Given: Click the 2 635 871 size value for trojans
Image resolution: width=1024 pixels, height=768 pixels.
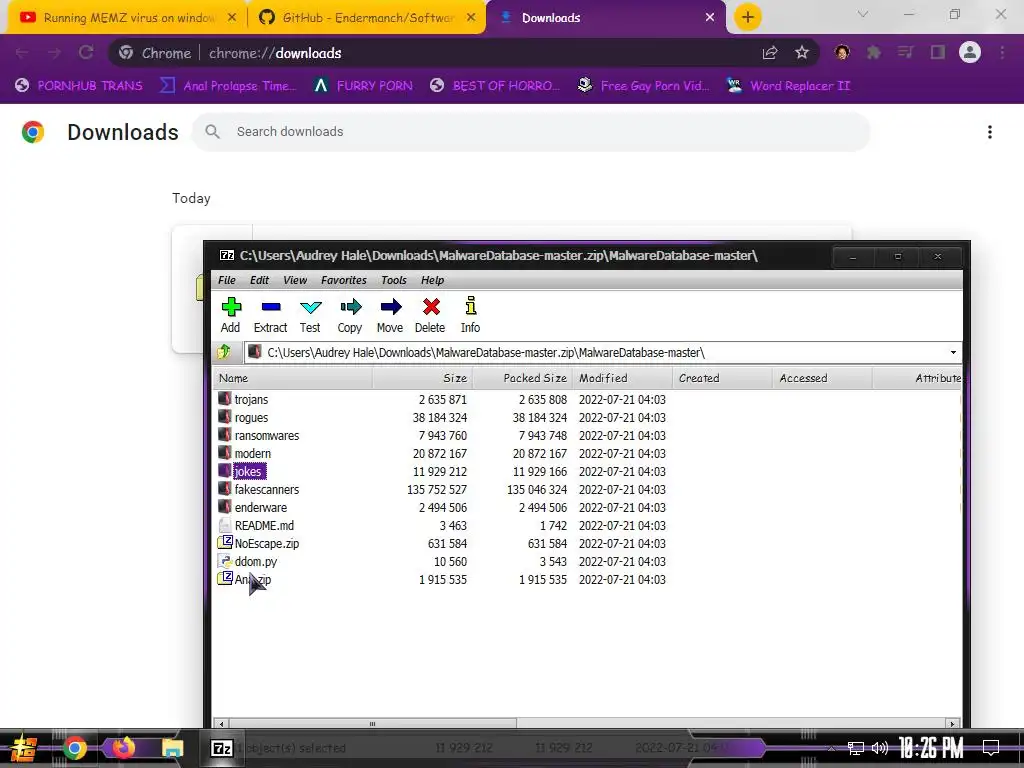Looking at the screenshot, I should (x=443, y=400).
